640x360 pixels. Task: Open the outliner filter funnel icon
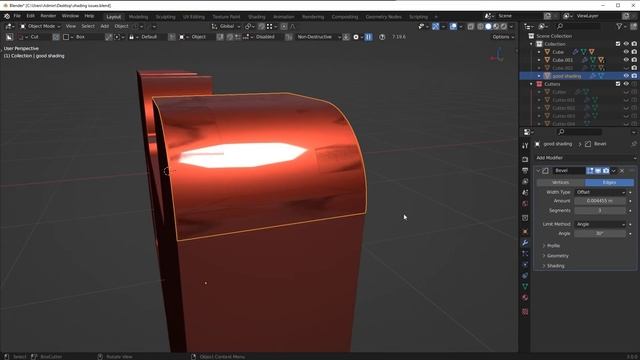click(x=620, y=26)
